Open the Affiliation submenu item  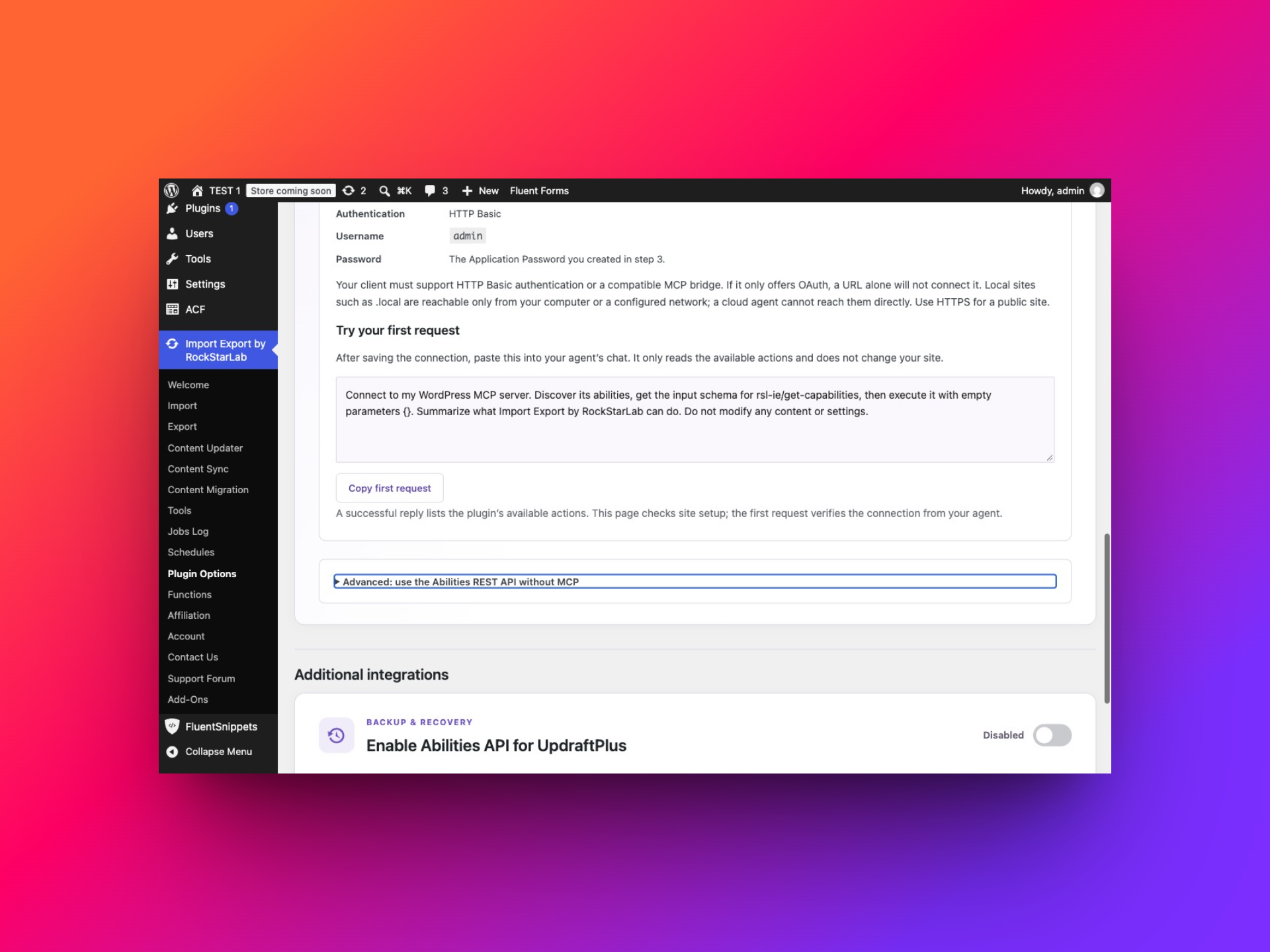coord(189,615)
